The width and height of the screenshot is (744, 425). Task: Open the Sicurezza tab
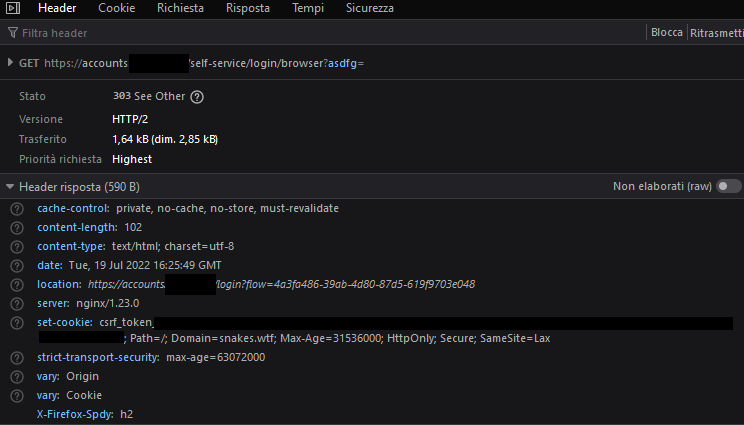point(370,8)
